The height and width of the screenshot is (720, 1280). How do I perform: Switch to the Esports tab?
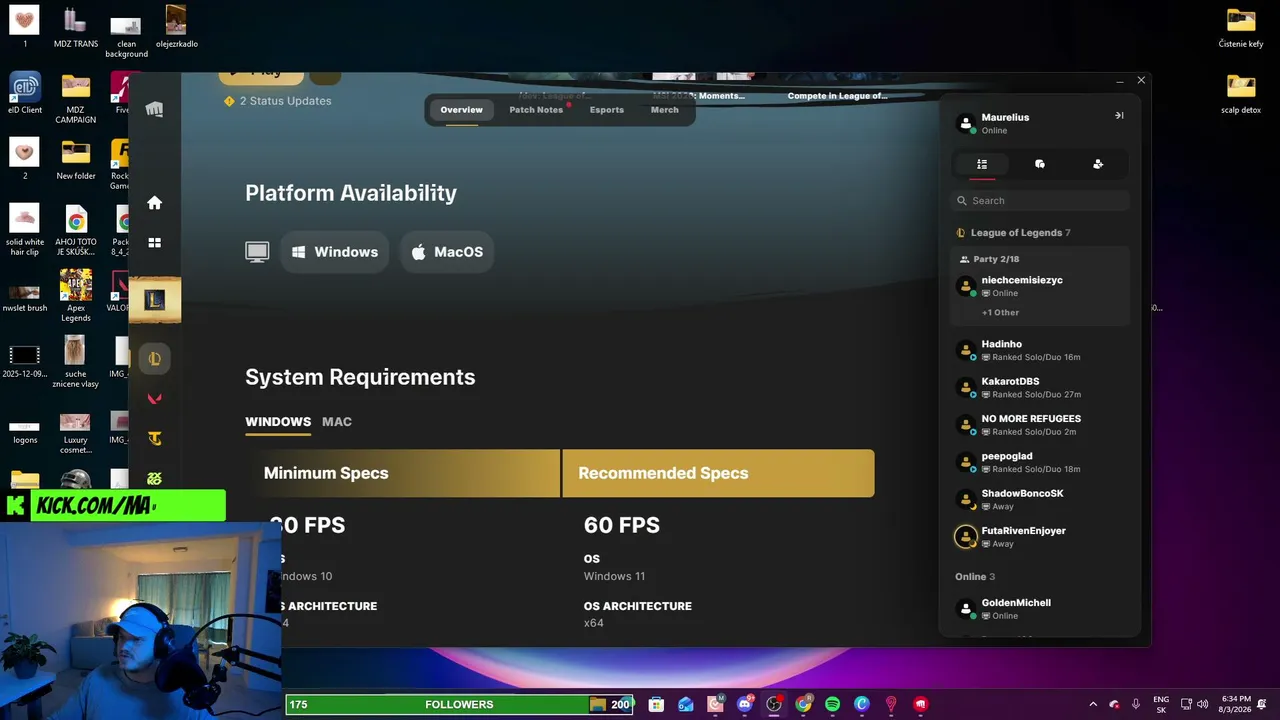607,110
